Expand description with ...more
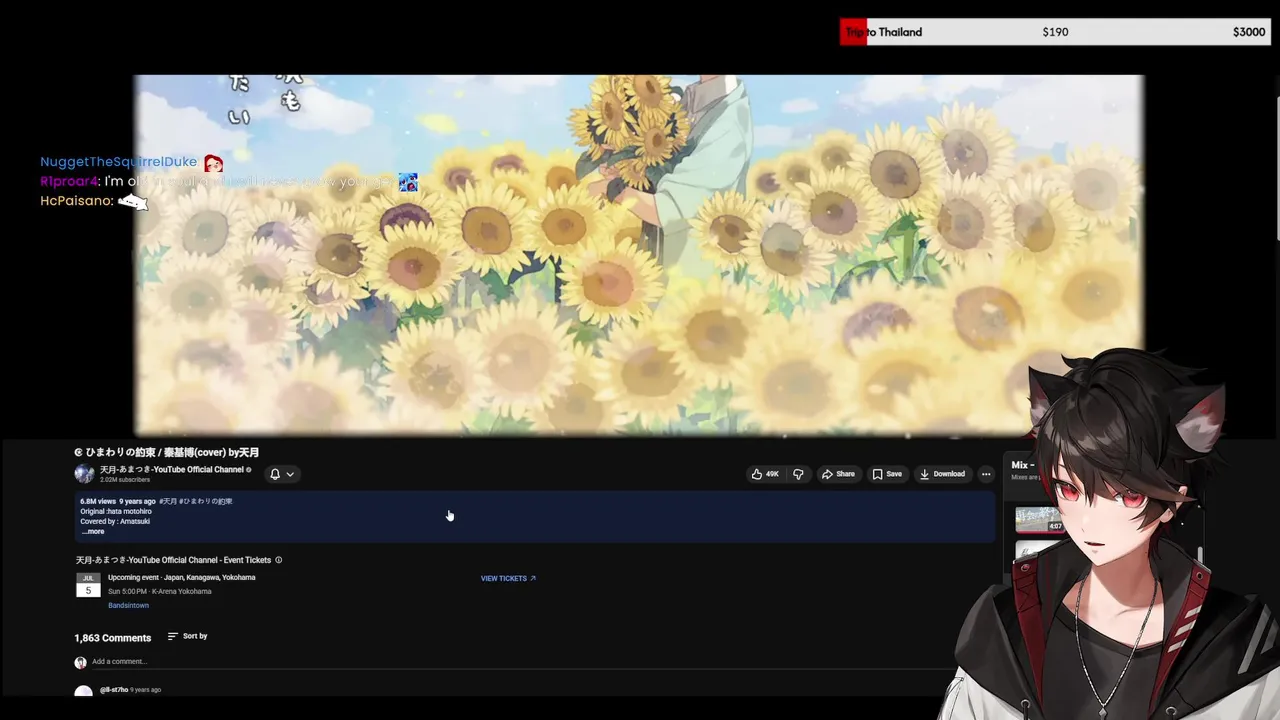The image size is (1280, 720). pos(92,531)
